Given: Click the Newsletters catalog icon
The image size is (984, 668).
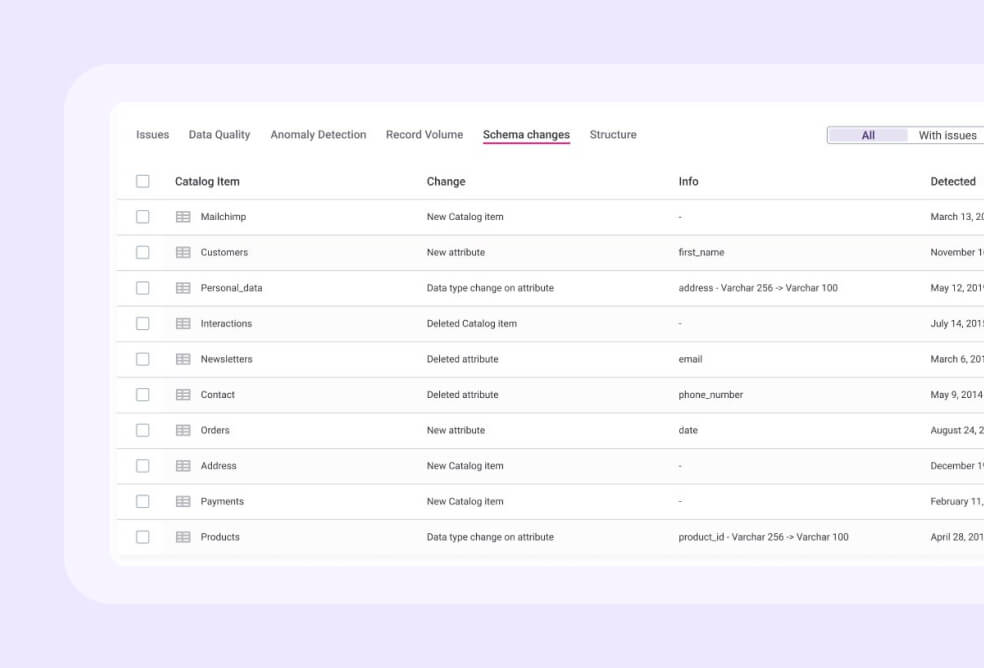Looking at the screenshot, I should coord(183,359).
